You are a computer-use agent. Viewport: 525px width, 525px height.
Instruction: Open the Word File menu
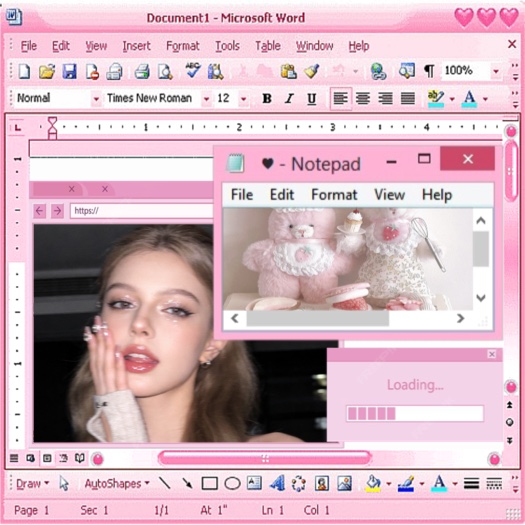point(29,46)
